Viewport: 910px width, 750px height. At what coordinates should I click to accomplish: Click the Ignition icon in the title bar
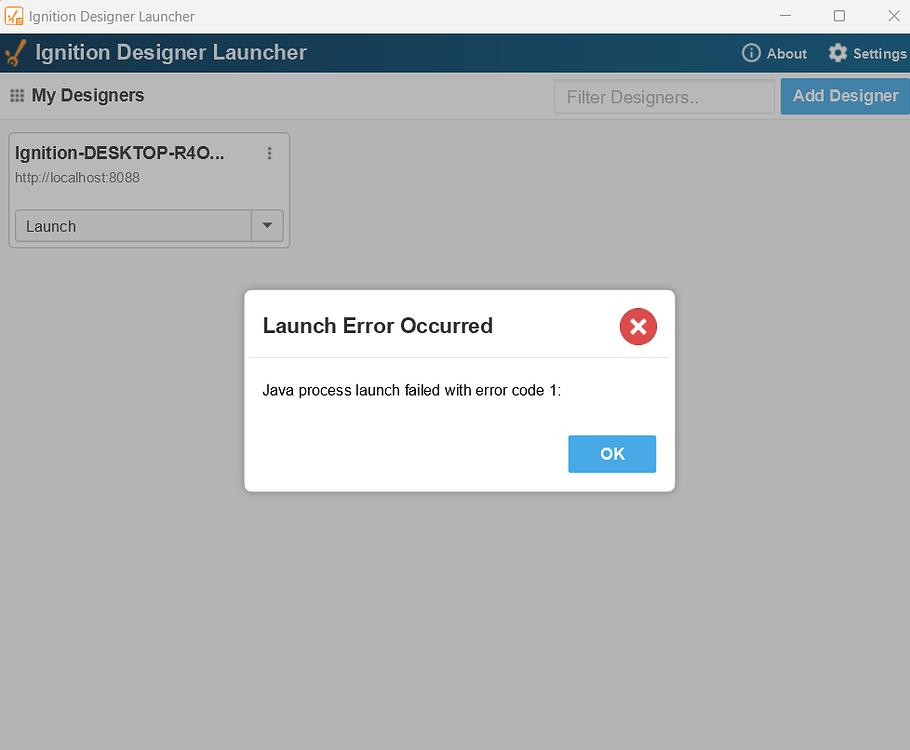pos(14,16)
